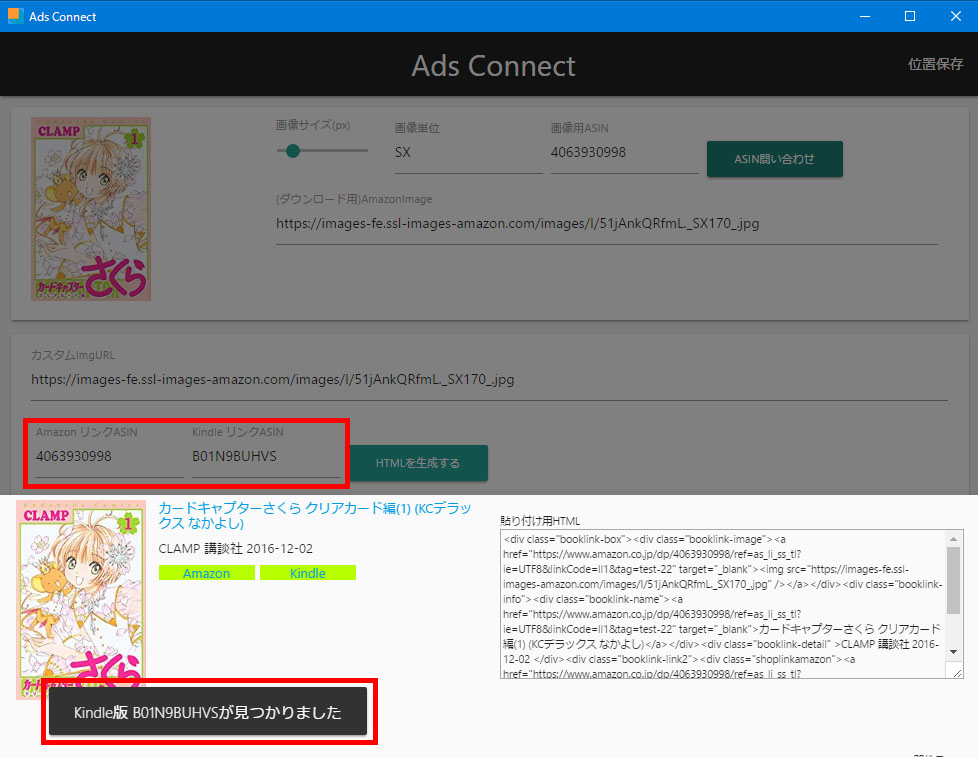
Task: Edit the 画像単位 field showing SX
Action: coord(468,152)
